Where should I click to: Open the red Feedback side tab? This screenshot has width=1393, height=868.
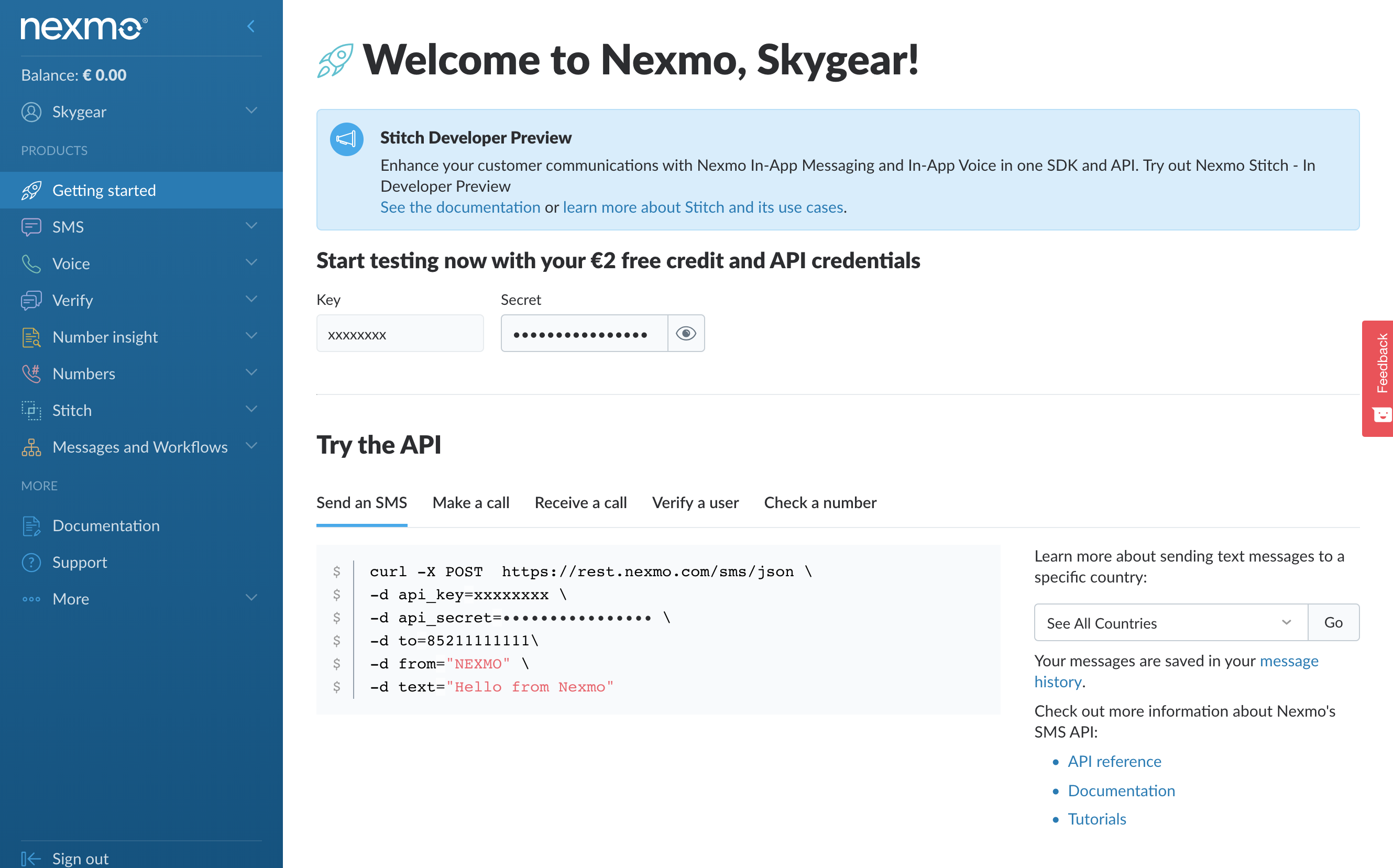[1377, 379]
